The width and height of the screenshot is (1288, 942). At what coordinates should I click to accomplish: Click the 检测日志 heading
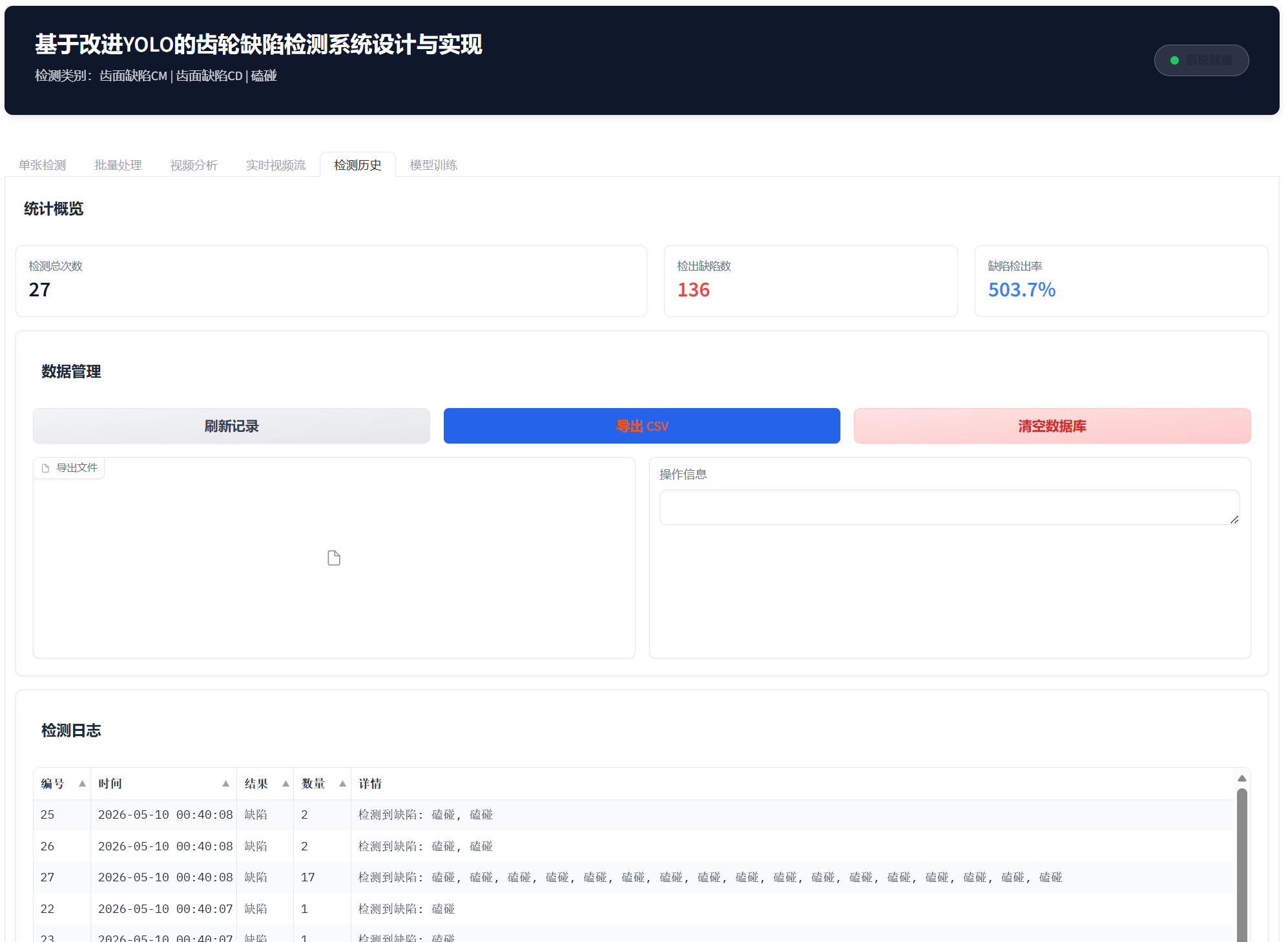[x=71, y=730]
